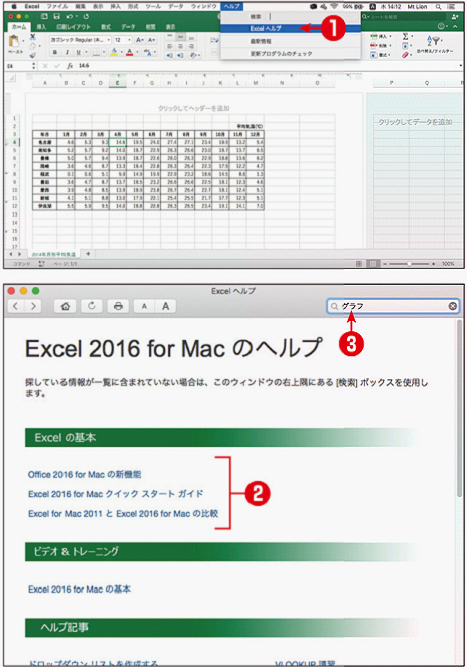This screenshot has height=667, width=467.
Task: Clear the Help search field text
Action: tap(453, 306)
